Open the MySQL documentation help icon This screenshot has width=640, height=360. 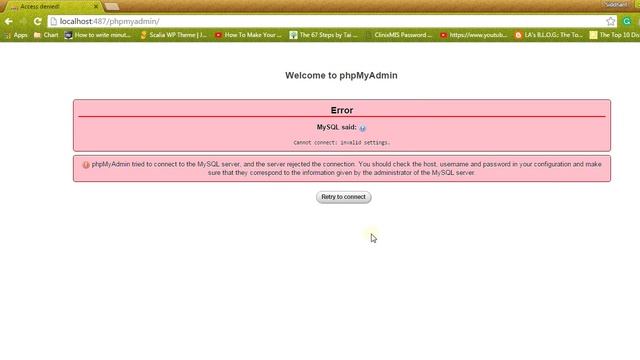click(x=362, y=128)
